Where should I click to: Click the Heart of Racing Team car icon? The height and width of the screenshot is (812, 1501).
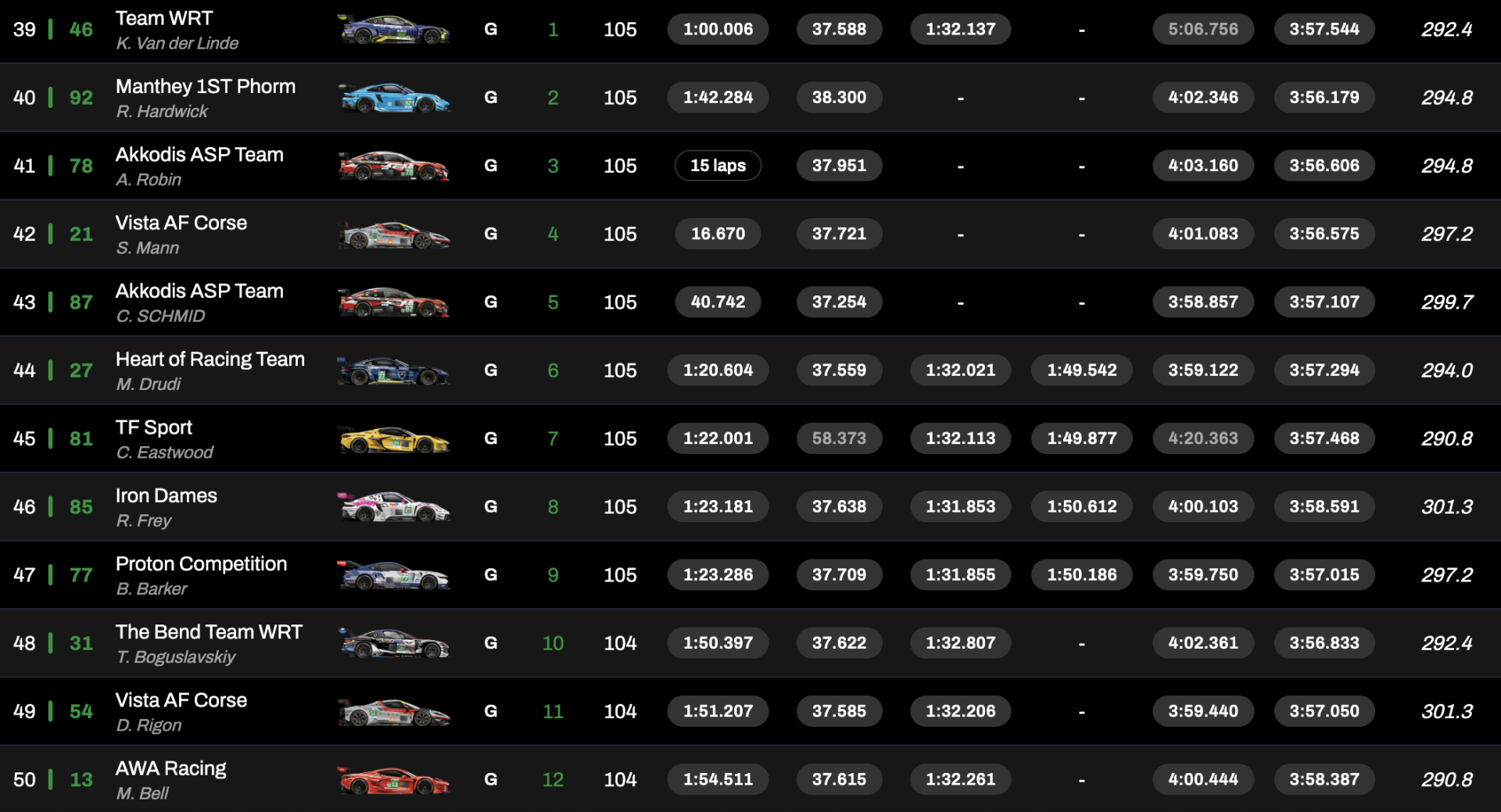point(393,370)
